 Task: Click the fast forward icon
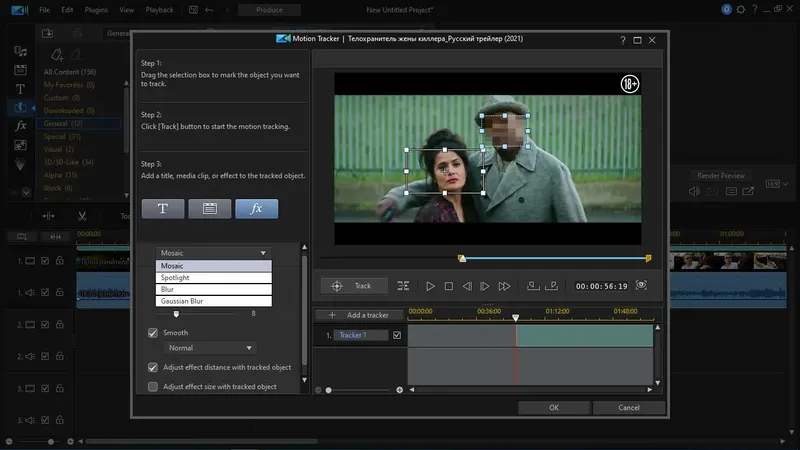coord(506,286)
